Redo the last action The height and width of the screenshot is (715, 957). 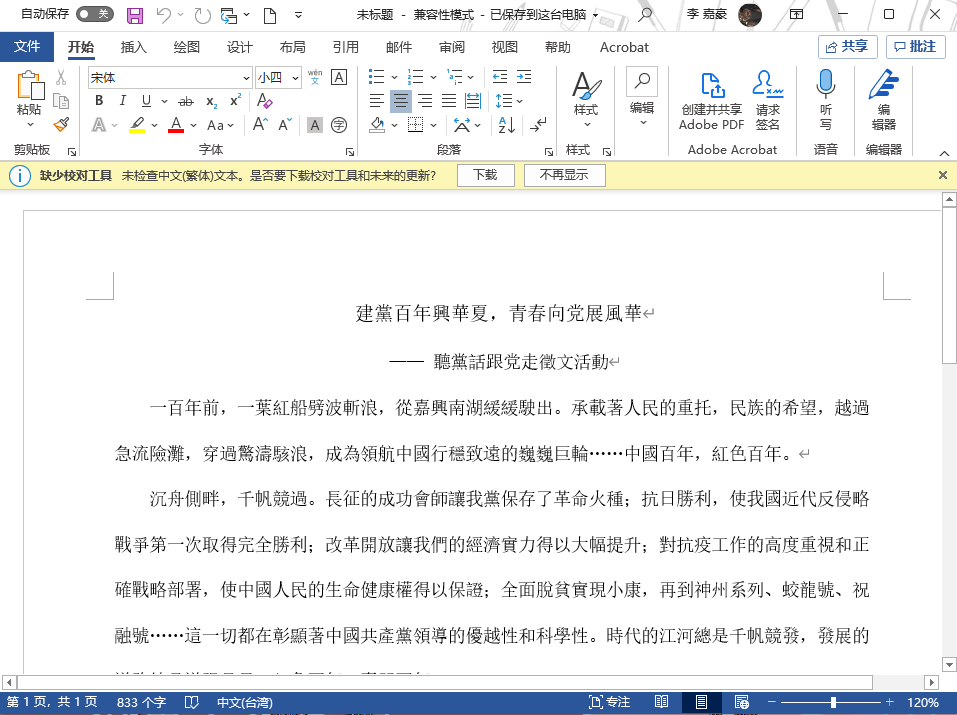[202, 15]
